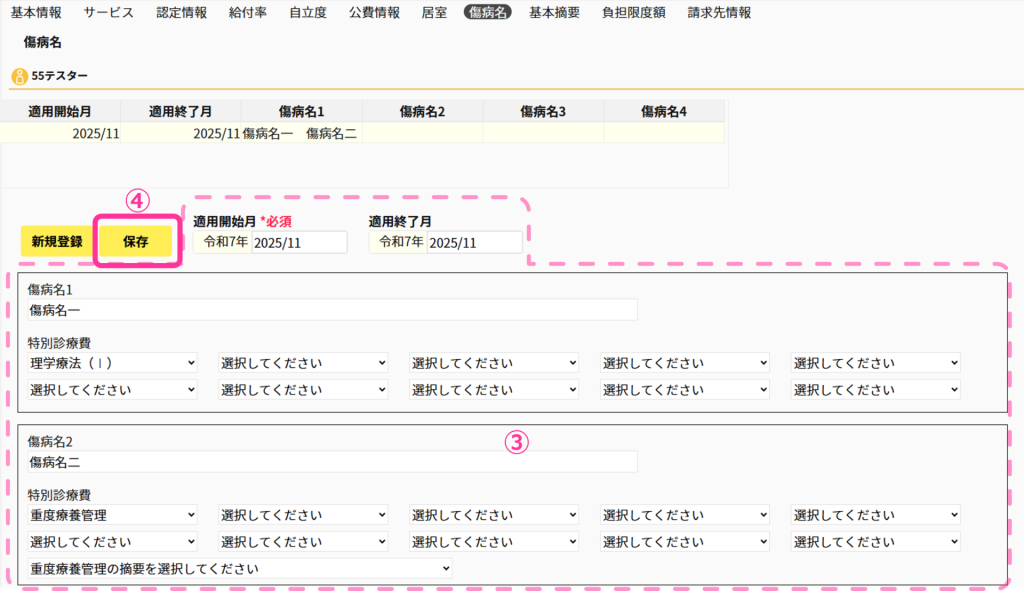Open the 請求先情報 tab
Screen dimensions: 1024x591
pyautogui.click(x=719, y=13)
